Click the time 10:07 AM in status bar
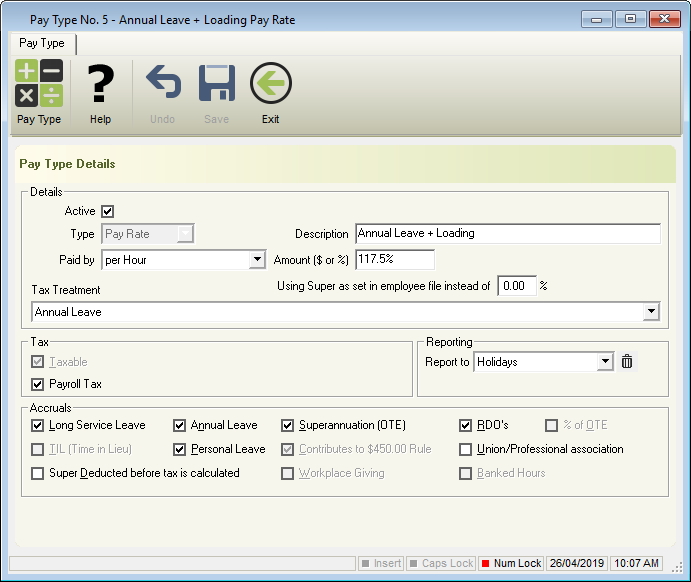 tap(636, 563)
